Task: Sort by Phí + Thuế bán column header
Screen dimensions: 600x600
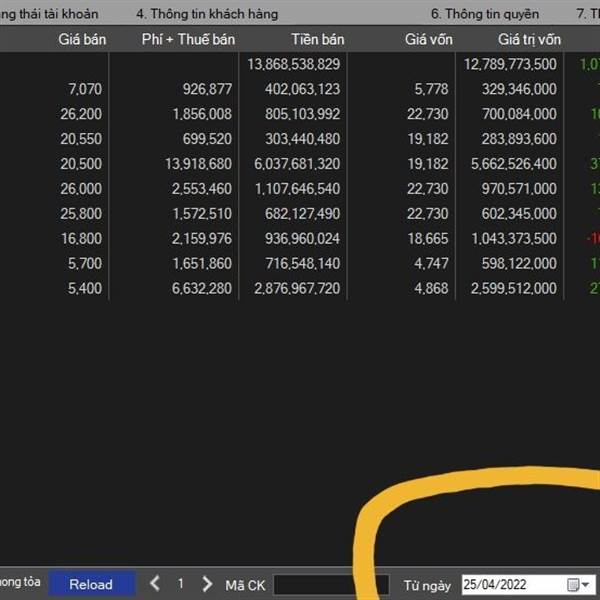Action: point(188,39)
